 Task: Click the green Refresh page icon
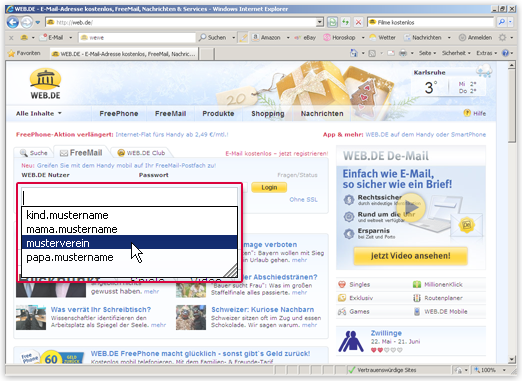point(332,22)
